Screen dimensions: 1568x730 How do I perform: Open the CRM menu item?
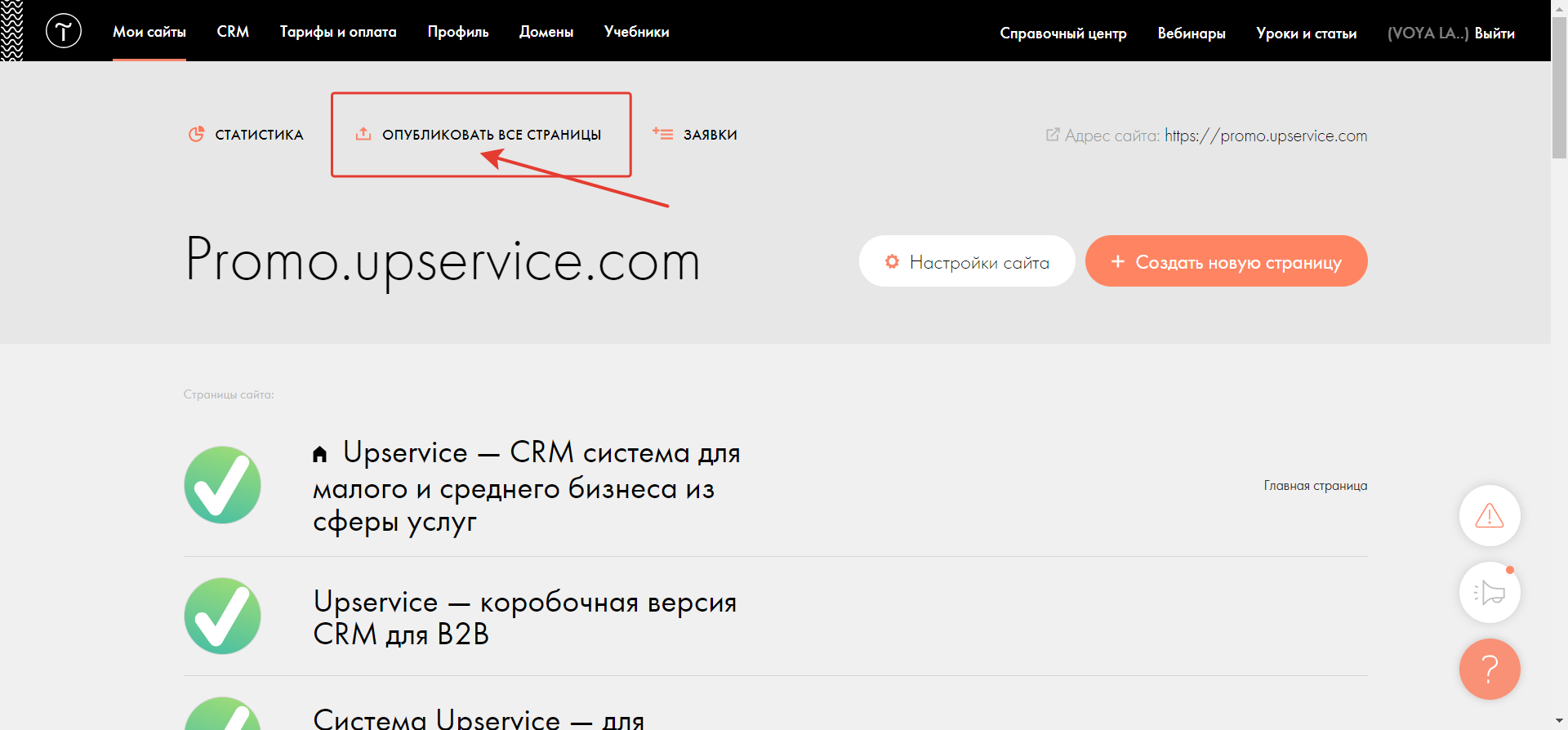(x=233, y=32)
